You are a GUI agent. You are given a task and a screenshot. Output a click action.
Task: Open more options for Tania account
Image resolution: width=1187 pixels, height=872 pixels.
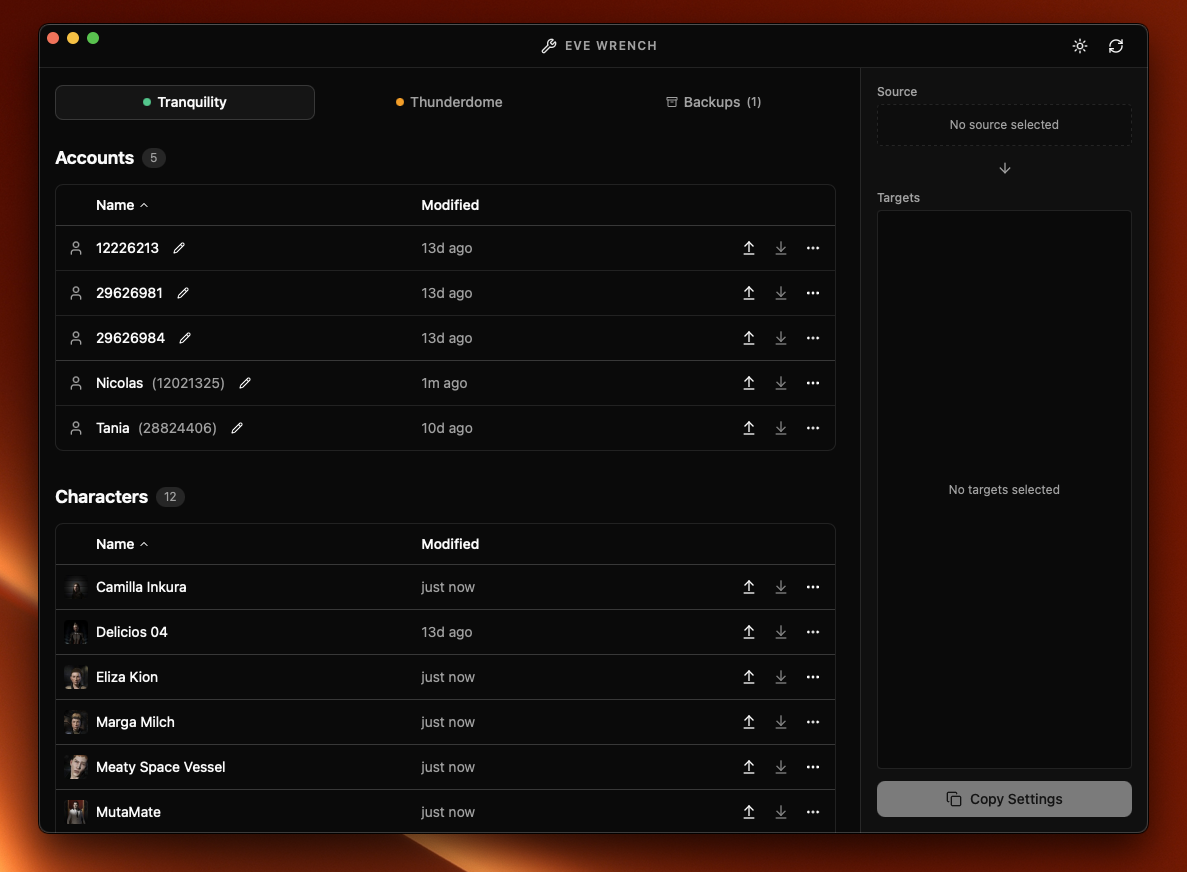pos(812,428)
